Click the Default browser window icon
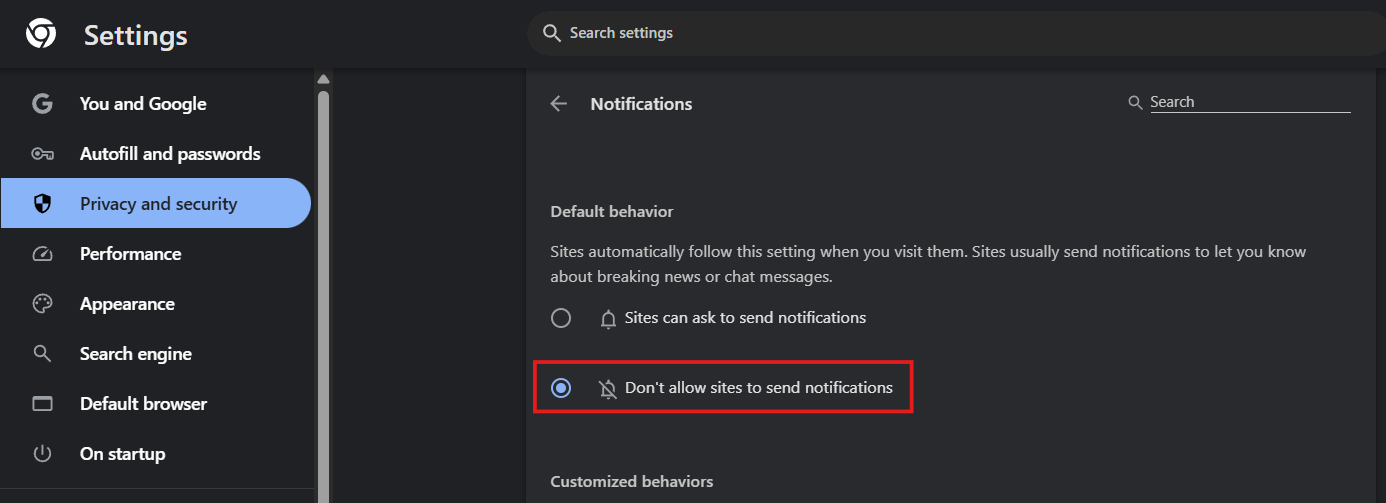1386x503 pixels. [42, 404]
